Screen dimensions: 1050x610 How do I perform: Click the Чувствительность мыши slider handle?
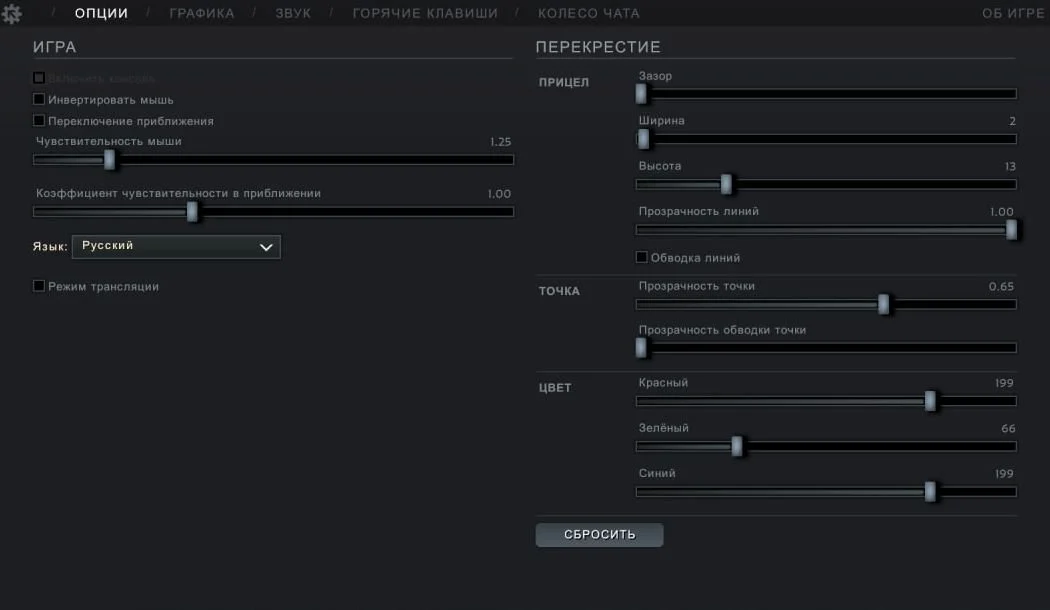pyautogui.click(x=109, y=159)
